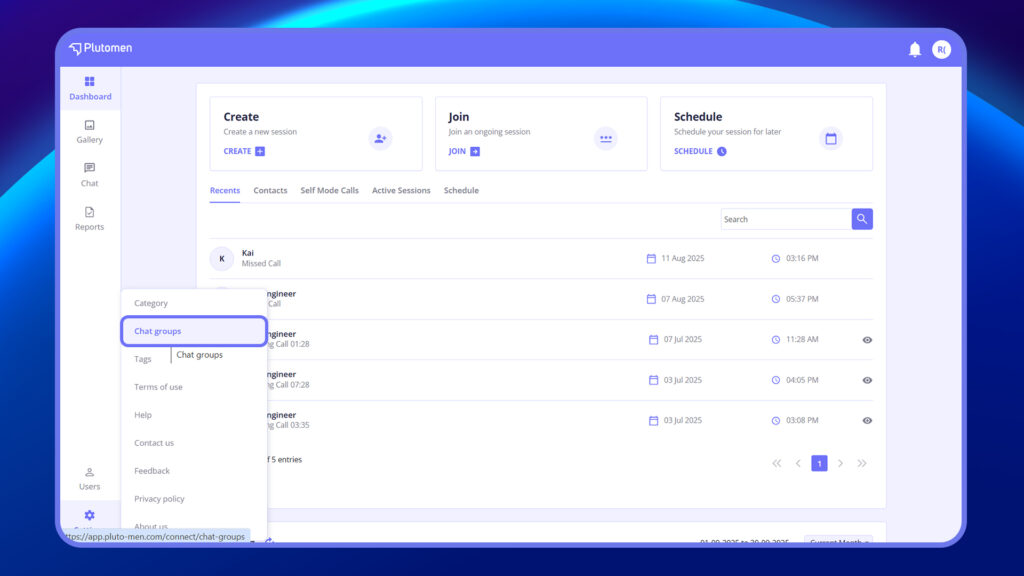Click in the Search input field
The image size is (1024, 576).
(x=786, y=219)
